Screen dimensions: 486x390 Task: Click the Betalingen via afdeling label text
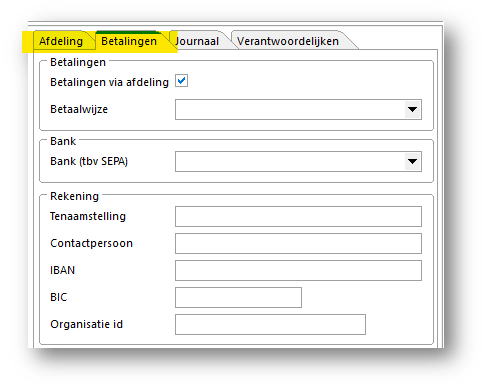coord(109,82)
